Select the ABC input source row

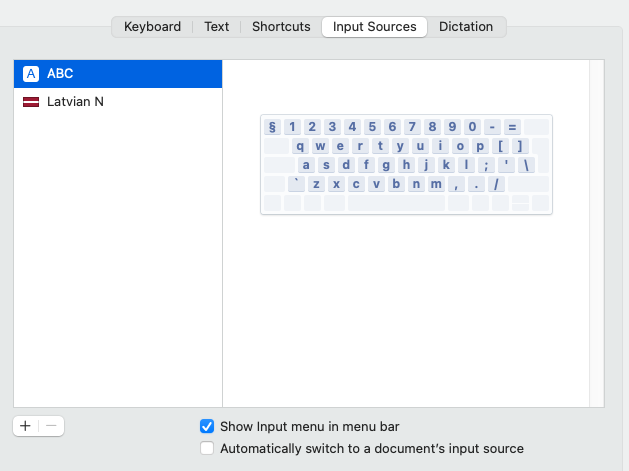(x=118, y=74)
